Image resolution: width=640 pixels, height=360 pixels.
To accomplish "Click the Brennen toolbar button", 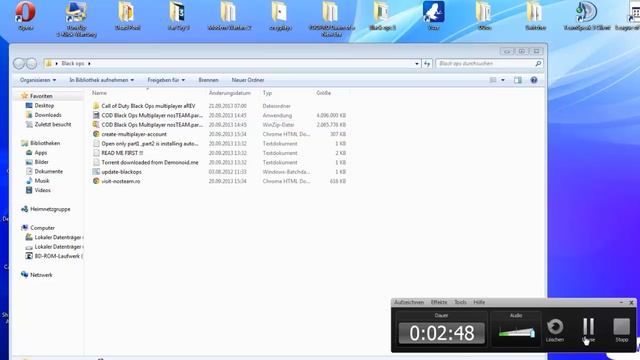I will click(x=209, y=80).
